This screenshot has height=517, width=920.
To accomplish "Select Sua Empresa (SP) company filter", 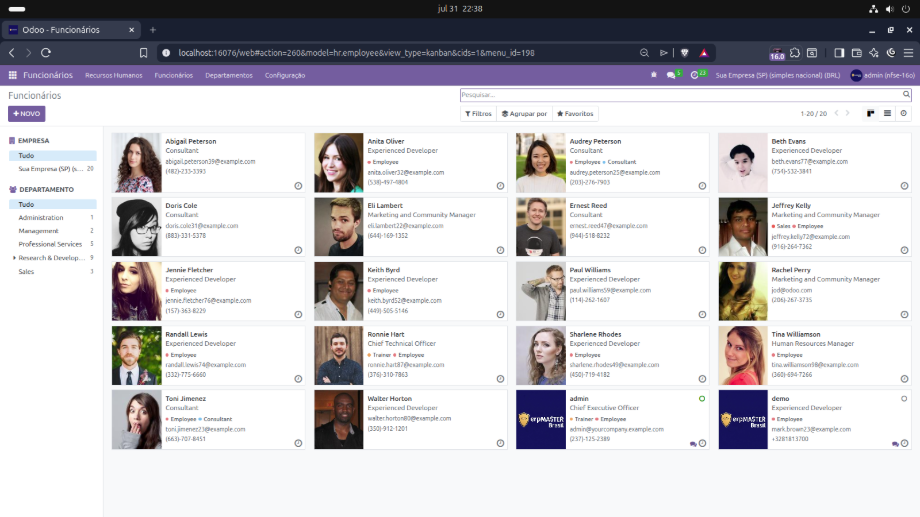I will pos(52,169).
